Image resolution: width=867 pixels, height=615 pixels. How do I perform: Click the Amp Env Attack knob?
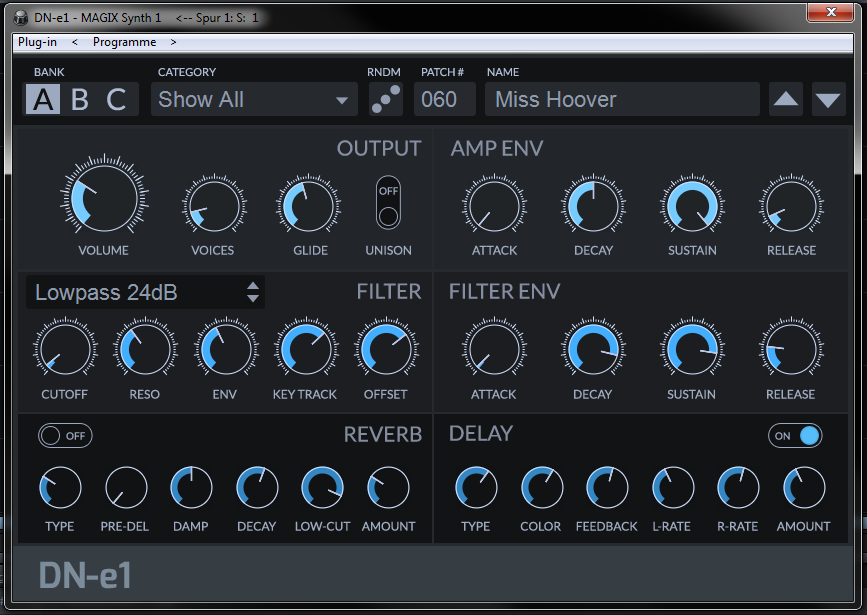(494, 207)
